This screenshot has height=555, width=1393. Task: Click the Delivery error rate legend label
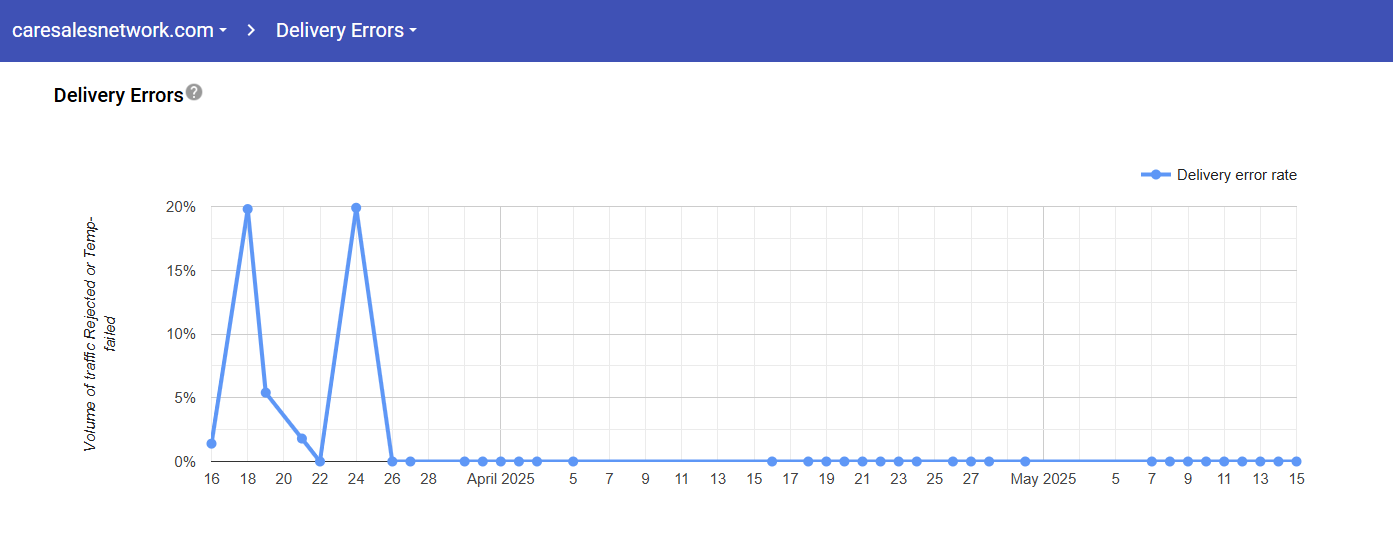(x=1236, y=175)
